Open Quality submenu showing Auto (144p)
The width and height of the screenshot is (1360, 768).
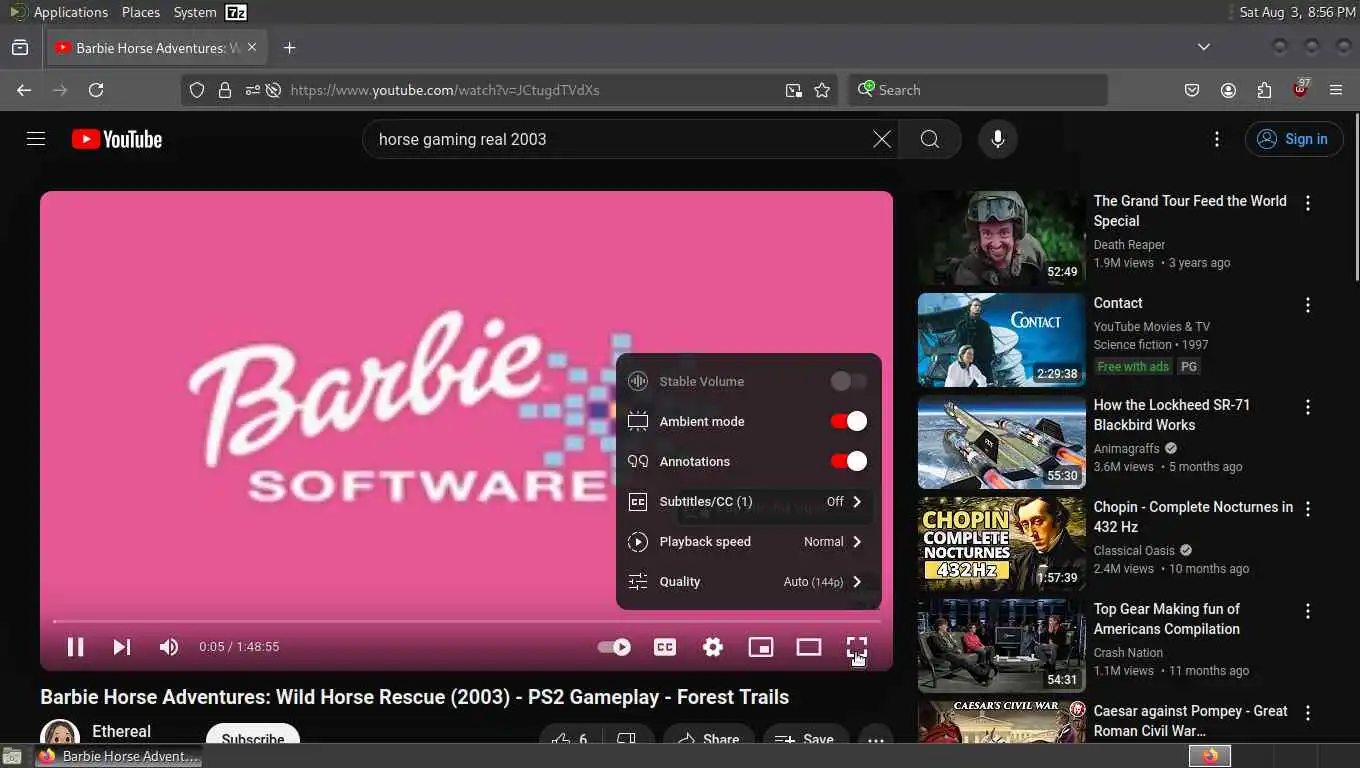748,581
